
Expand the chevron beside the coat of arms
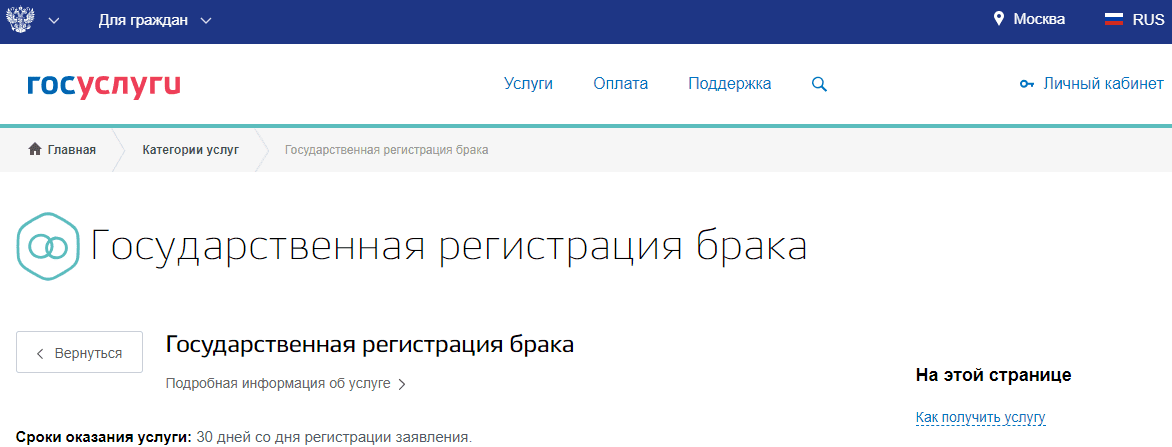pos(54,20)
